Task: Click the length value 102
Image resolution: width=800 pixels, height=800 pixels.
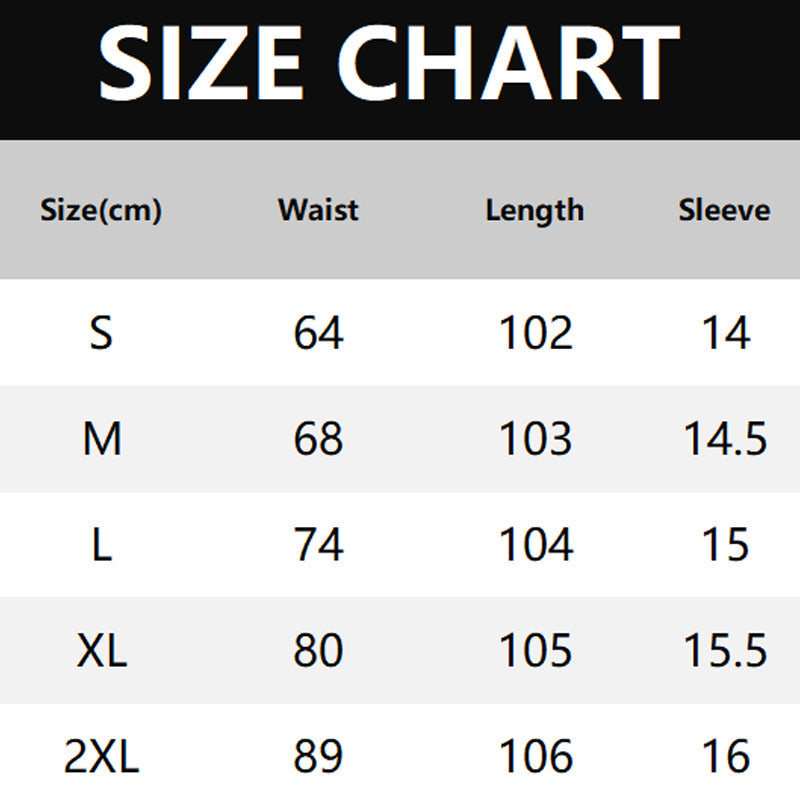Action: 536,333
